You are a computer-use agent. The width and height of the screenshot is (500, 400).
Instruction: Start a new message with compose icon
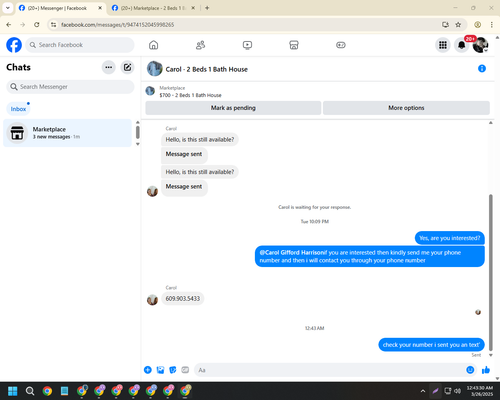[127, 67]
